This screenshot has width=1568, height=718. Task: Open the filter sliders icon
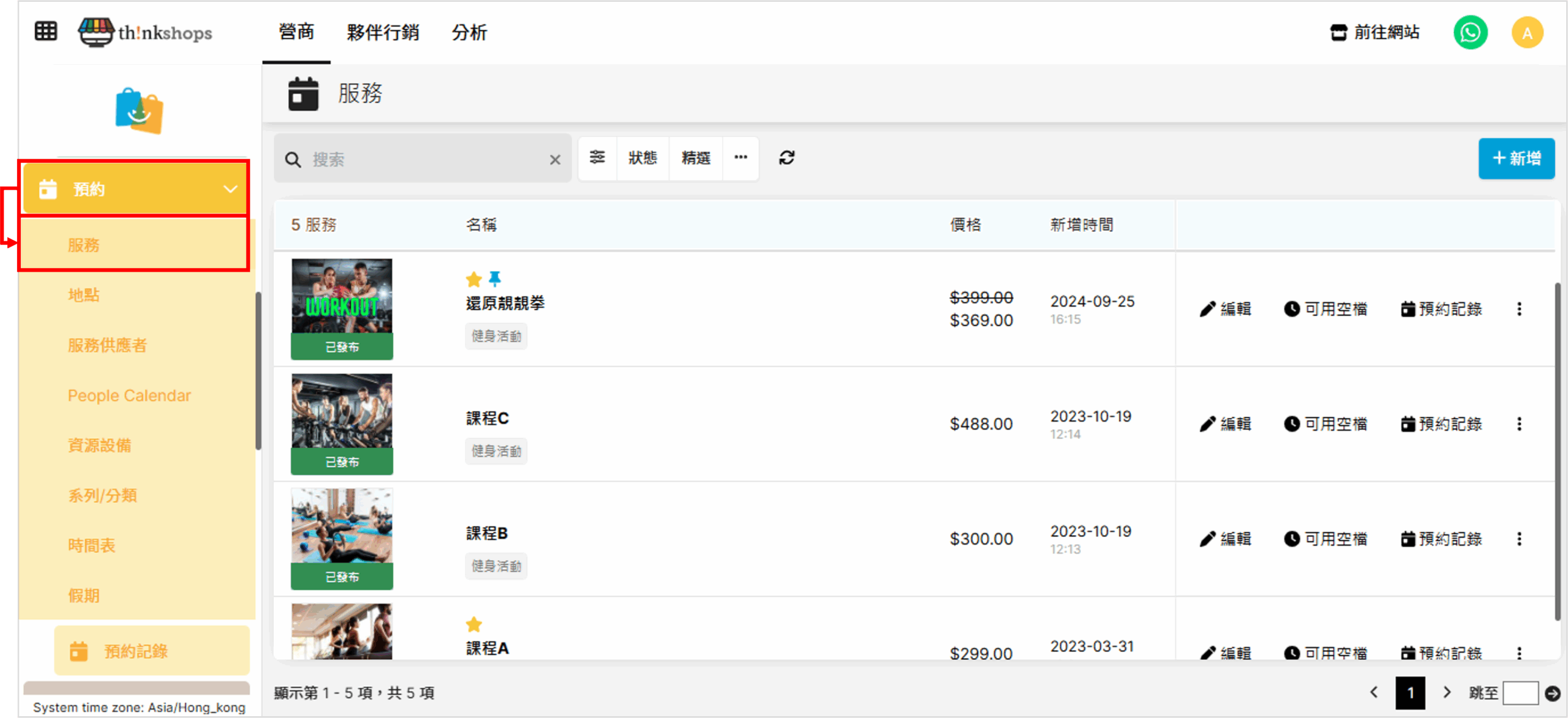[597, 158]
